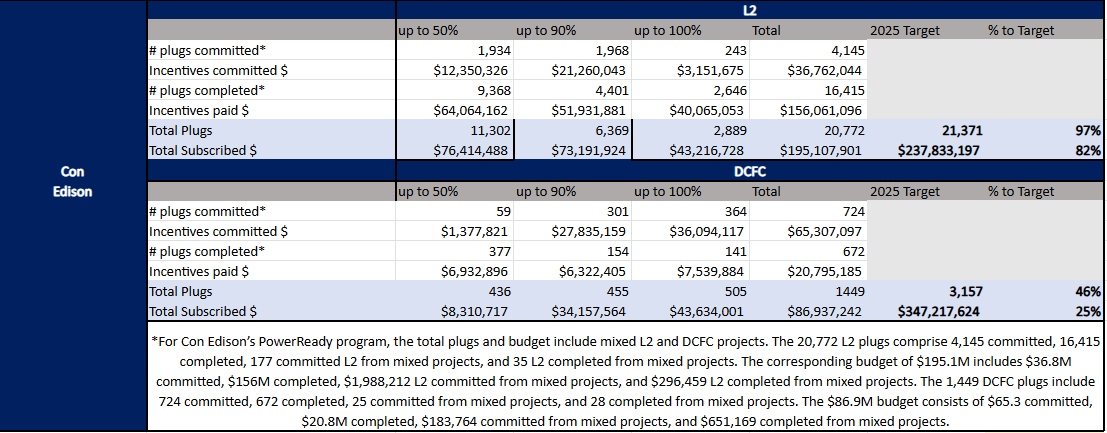Click the DCFC '2025 Target' column header
The width and height of the screenshot is (1107, 433).
click(x=904, y=191)
